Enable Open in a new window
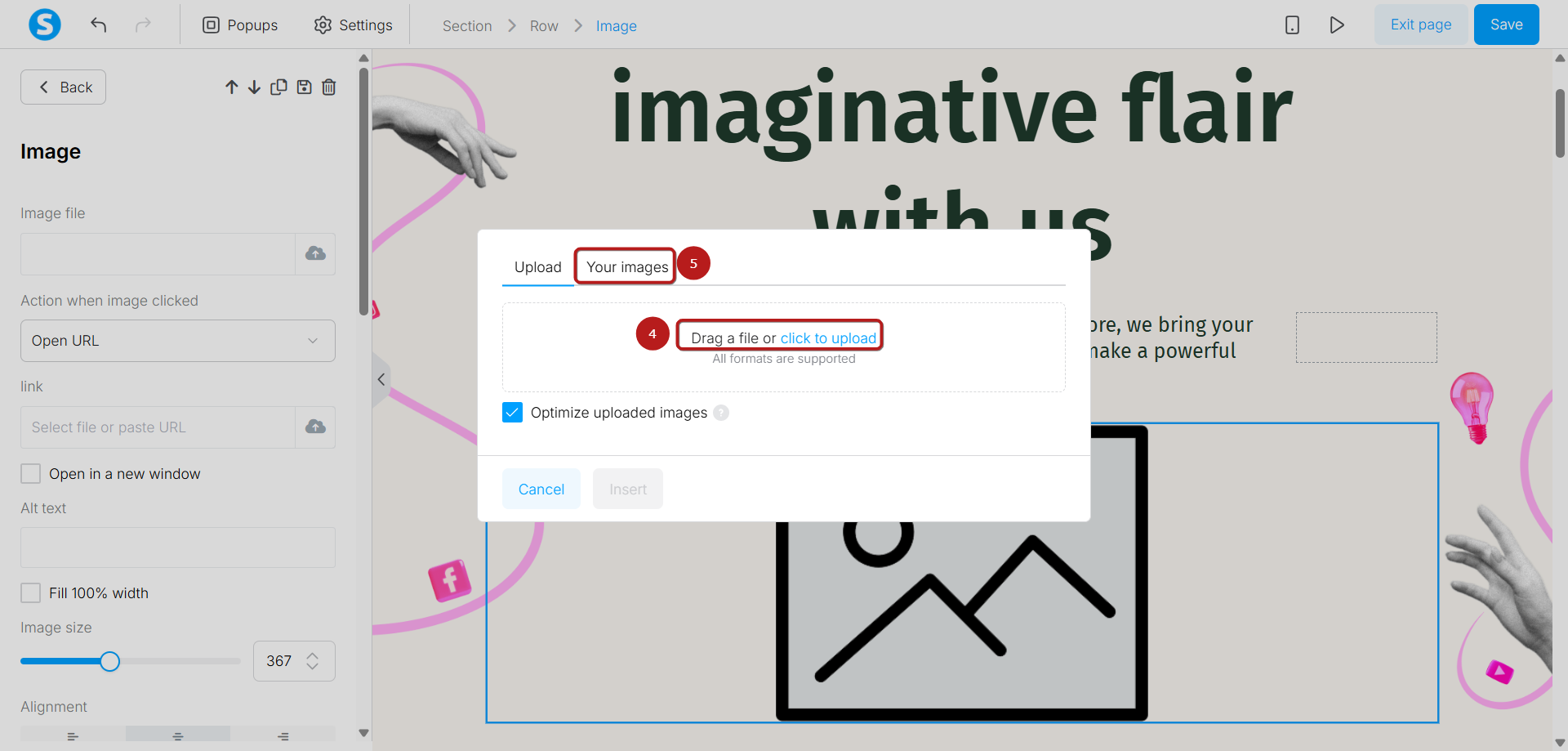Image resolution: width=1568 pixels, height=751 pixels. point(31,474)
